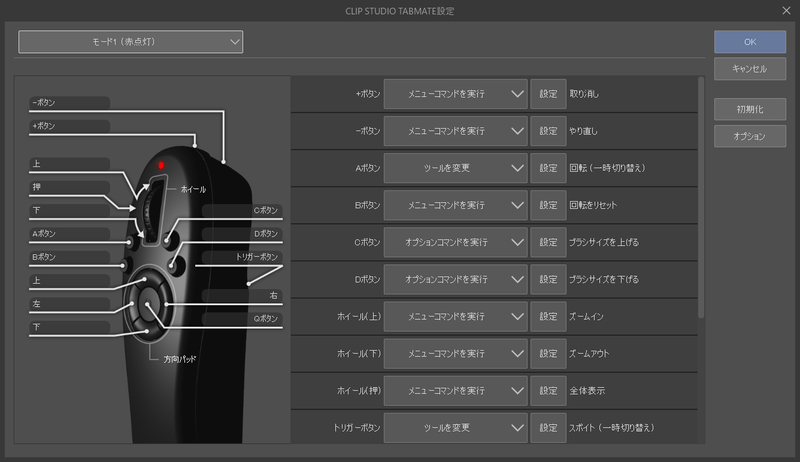Click 設定 for the Bボタン row
The width and height of the screenshot is (800, 462).
548,205
